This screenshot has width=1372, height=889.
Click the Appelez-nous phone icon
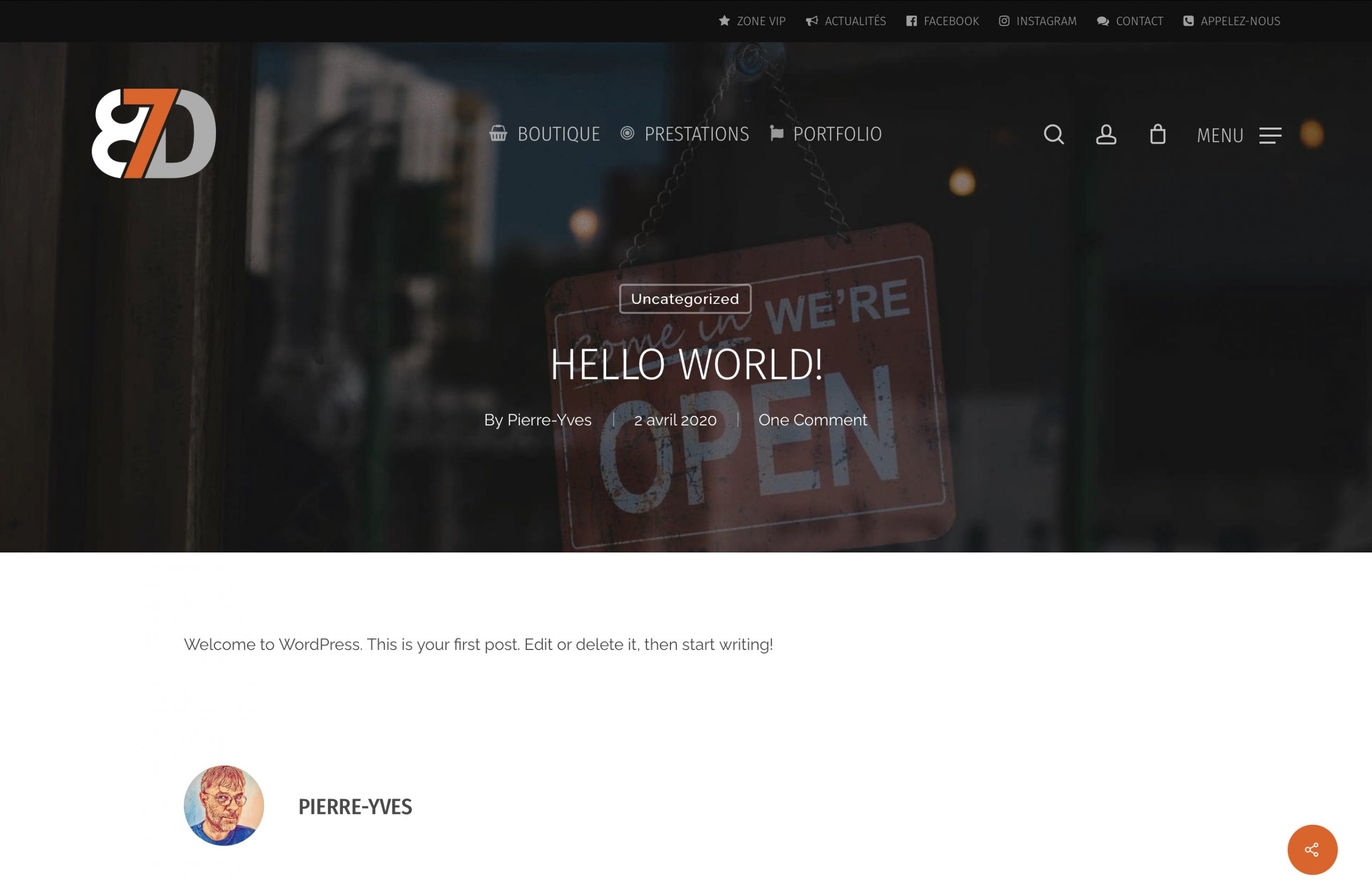pos(1189,21)
